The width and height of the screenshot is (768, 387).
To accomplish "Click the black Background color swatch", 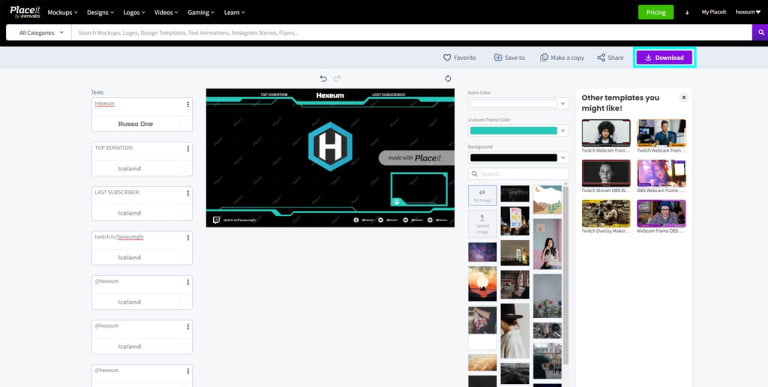I will click(x=513, y=158).
